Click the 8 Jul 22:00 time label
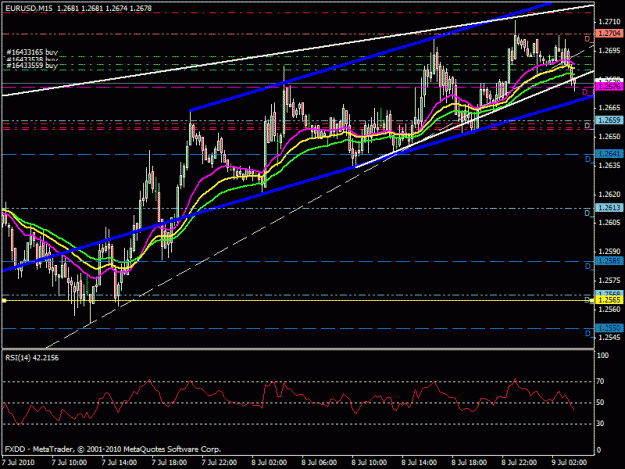The image size is (625, 469). point(519,463)
